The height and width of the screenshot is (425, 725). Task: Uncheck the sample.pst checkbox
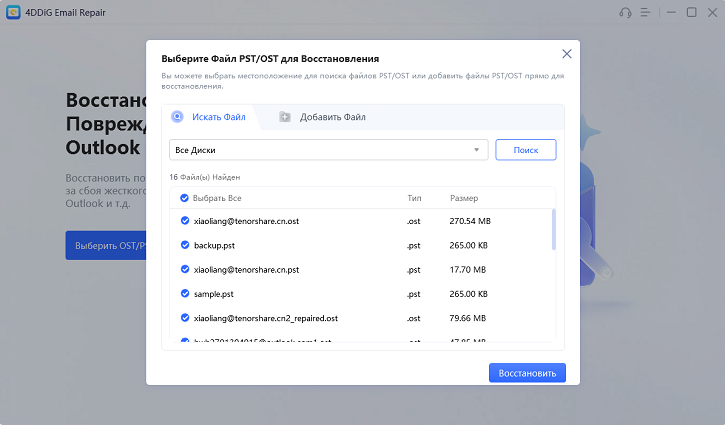click(185, 293)
